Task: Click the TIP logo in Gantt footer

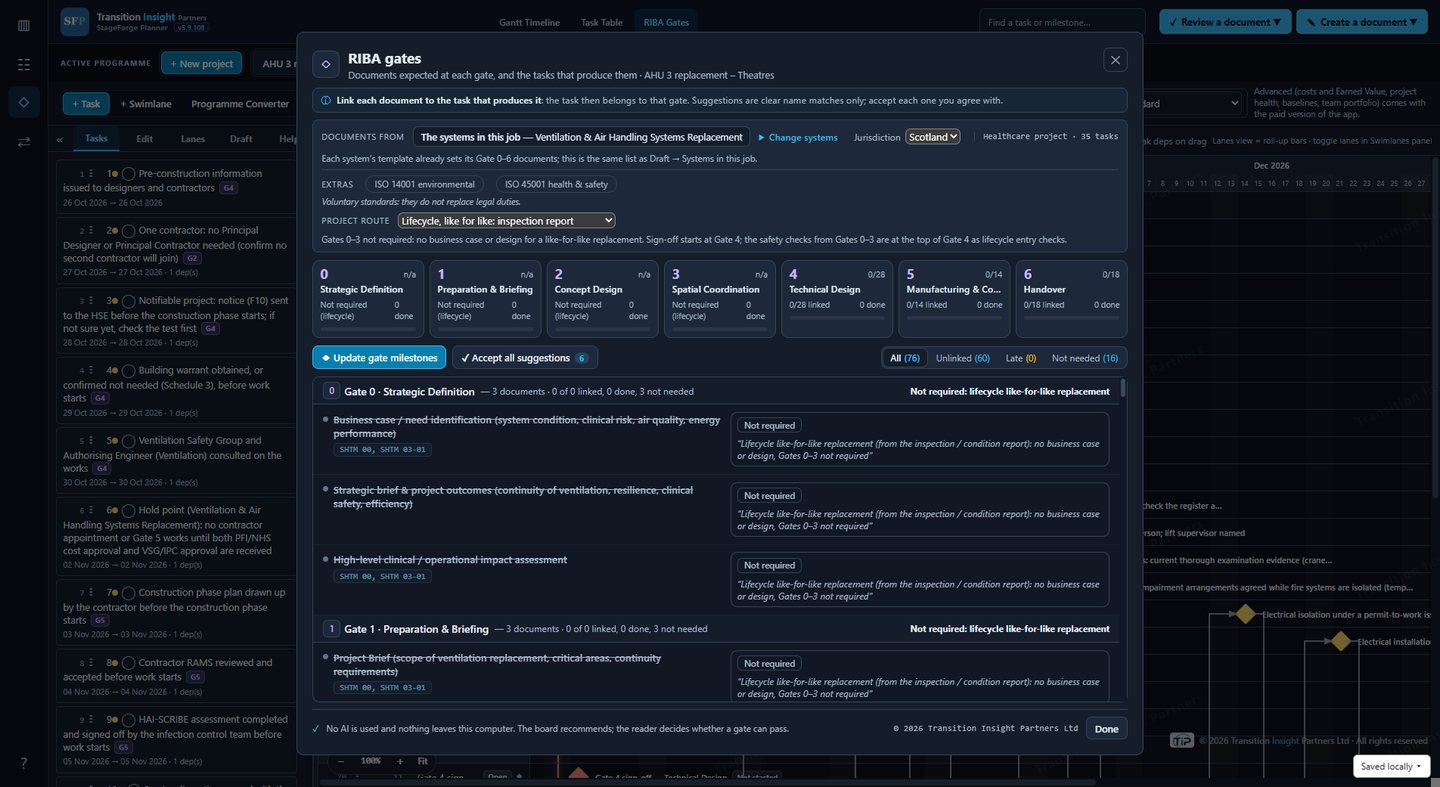Action: tap(1182, 741)
